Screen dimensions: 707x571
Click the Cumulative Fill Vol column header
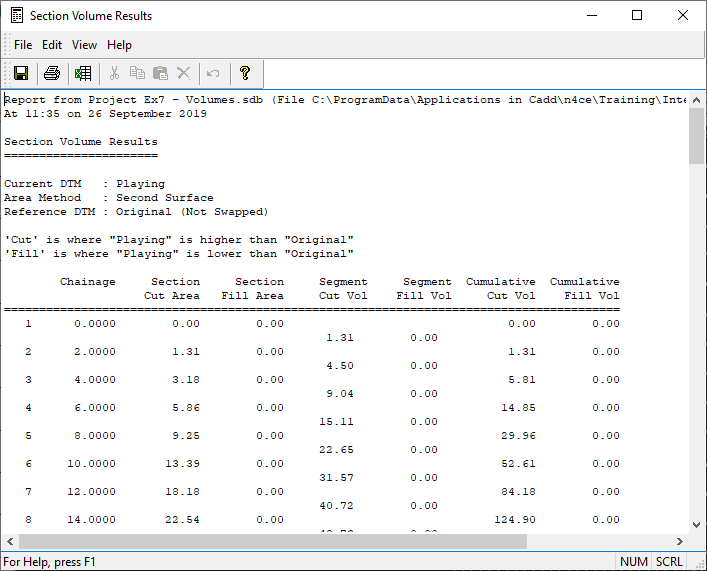[584, 289]
